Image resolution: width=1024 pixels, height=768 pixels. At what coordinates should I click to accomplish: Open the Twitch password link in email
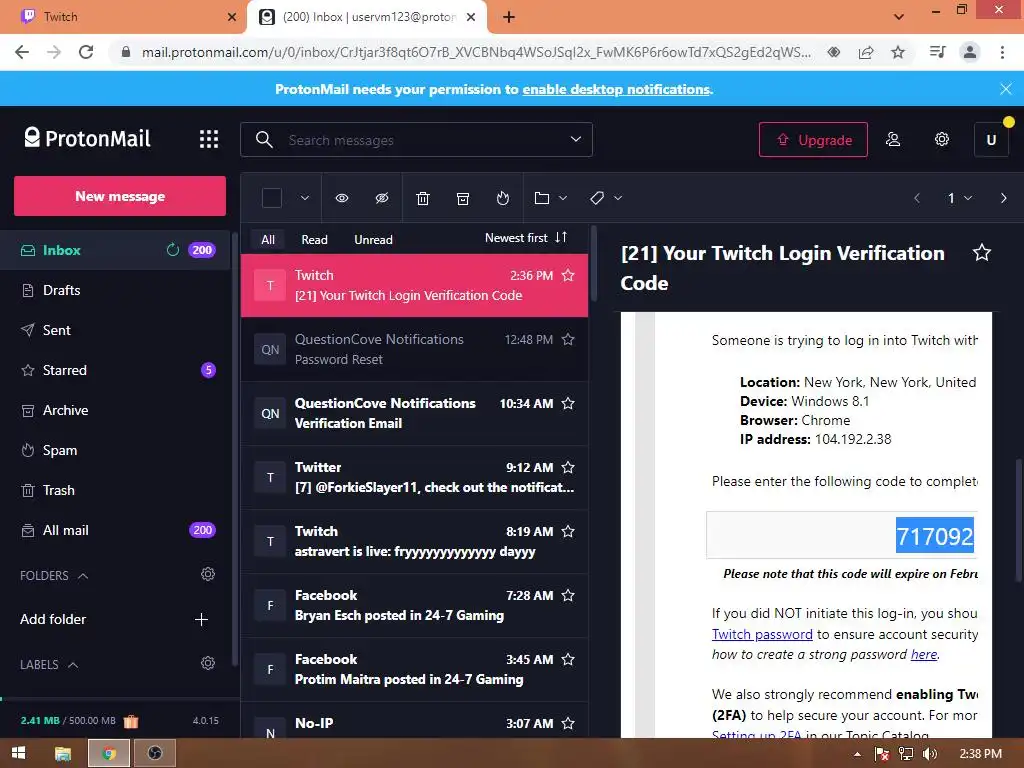pos(762,634)
